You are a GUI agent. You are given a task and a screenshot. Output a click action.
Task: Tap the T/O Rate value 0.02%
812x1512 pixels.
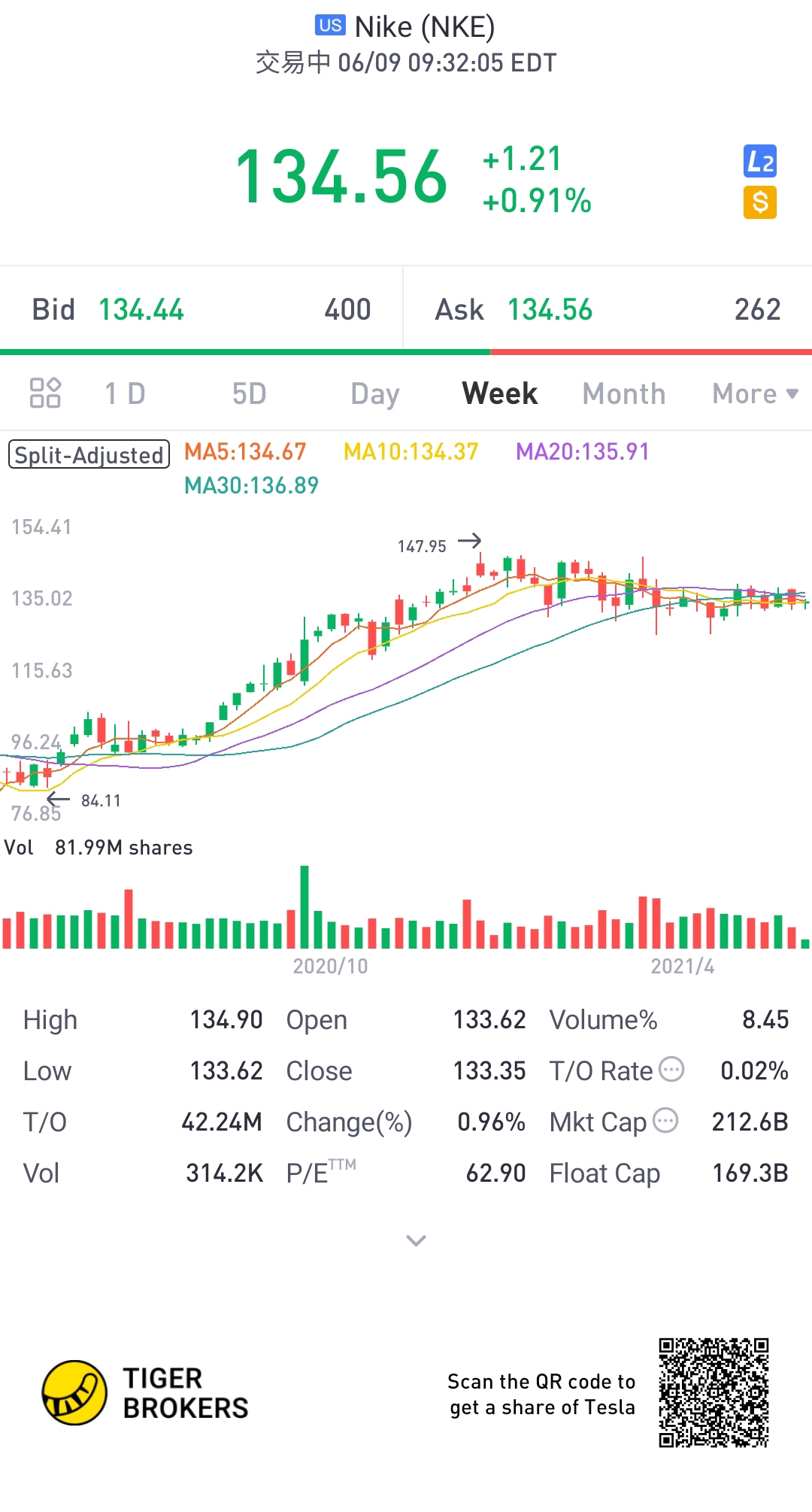click(x=755, y=1071)
